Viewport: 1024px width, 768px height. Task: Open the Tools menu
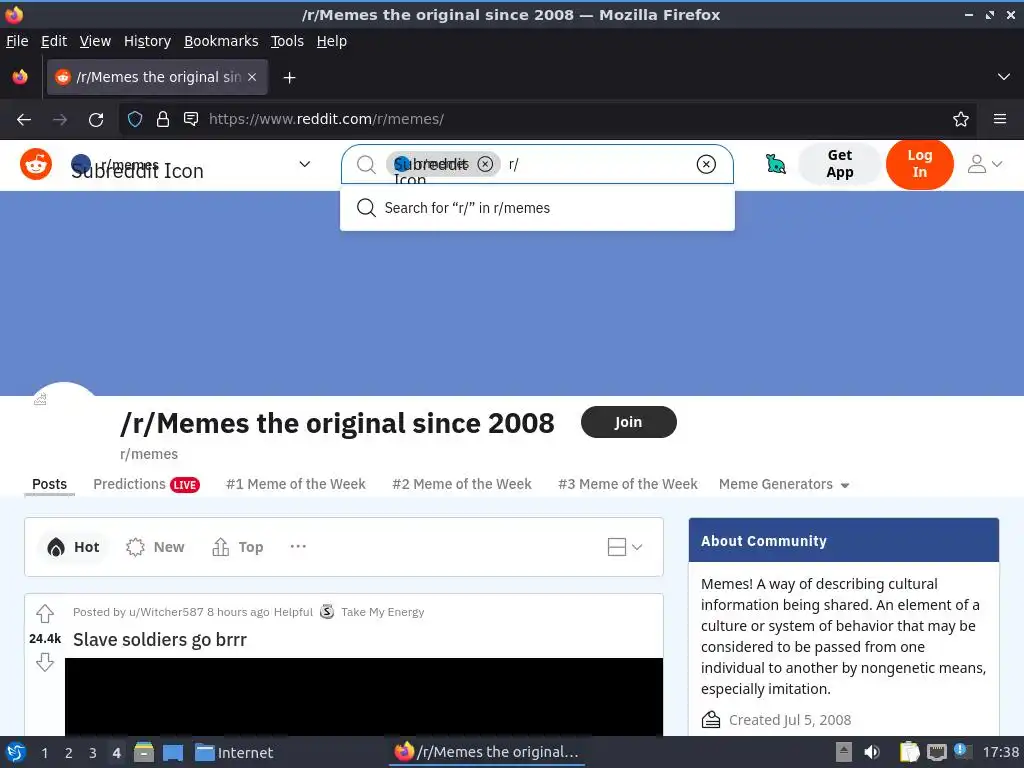point(287,41)
